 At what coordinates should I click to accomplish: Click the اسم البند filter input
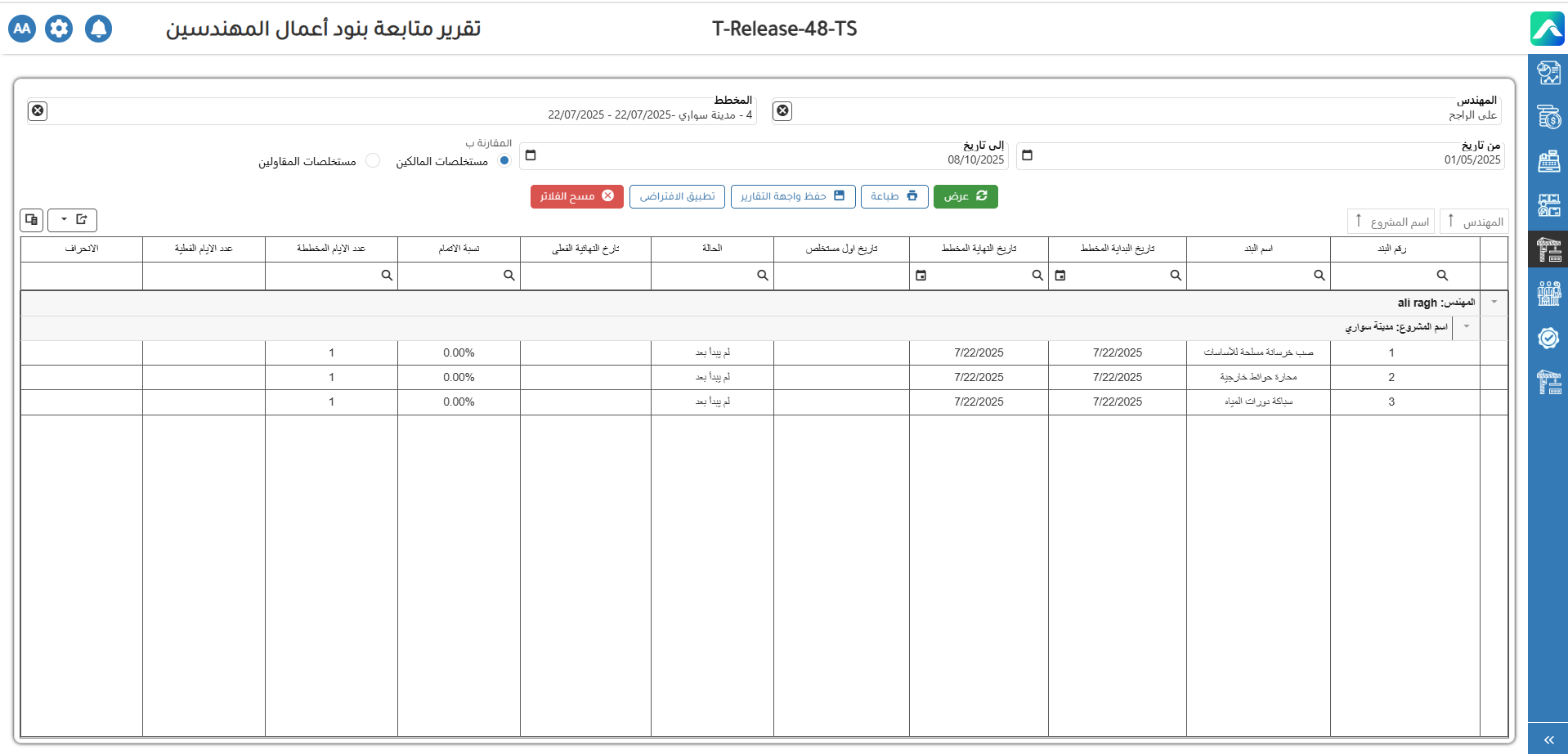pyautogui.click(x=1251, y=276)
